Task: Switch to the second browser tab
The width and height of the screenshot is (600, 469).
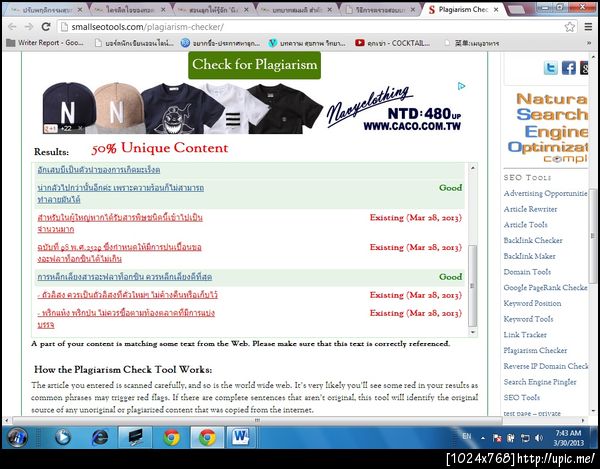Action: (x=129, y=10)
